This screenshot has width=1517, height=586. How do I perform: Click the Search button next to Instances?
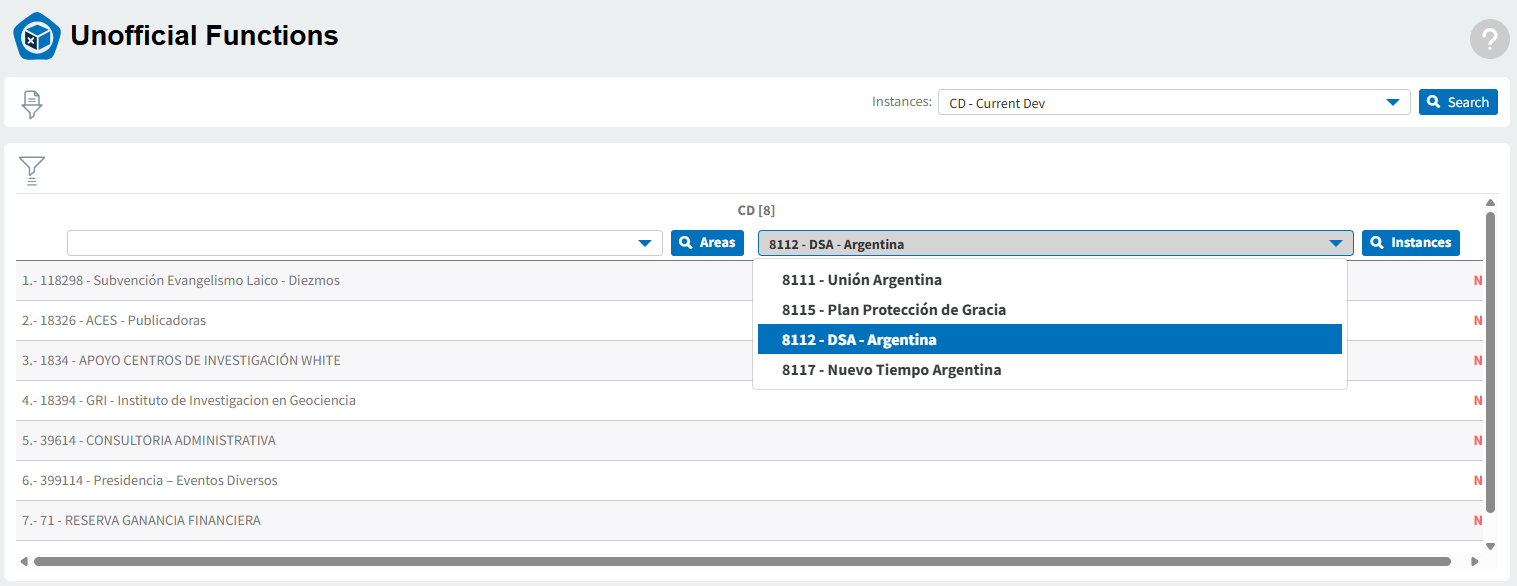(1458, 102)
